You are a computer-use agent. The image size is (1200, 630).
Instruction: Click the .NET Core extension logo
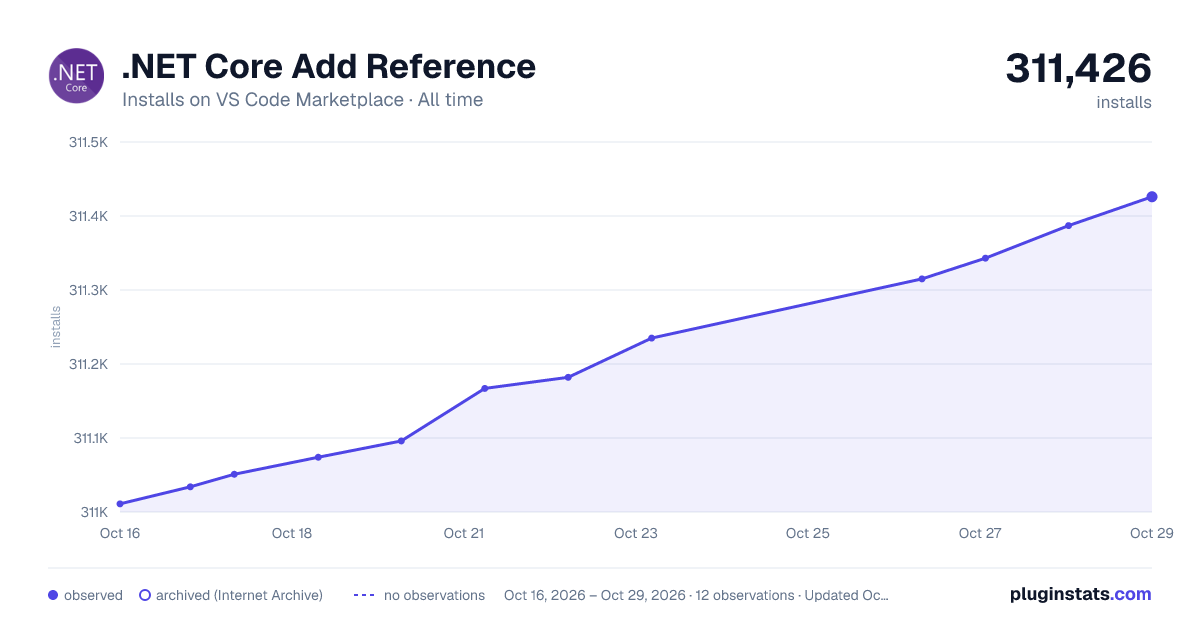pyautogui.click(x=76, y=76)
